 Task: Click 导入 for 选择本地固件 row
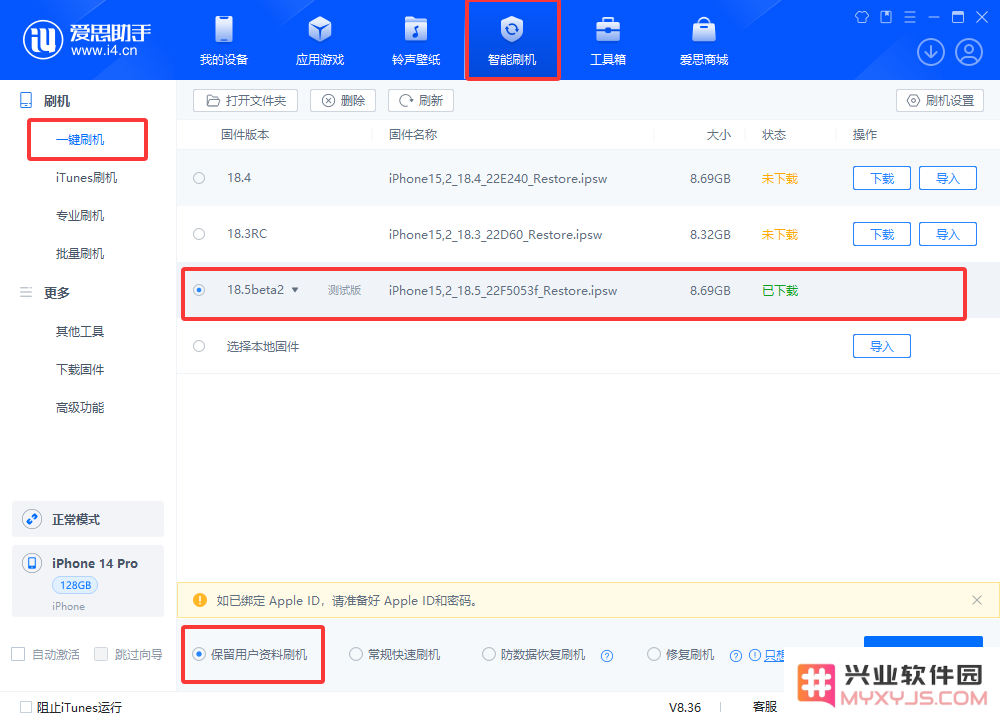click(882, 346)
